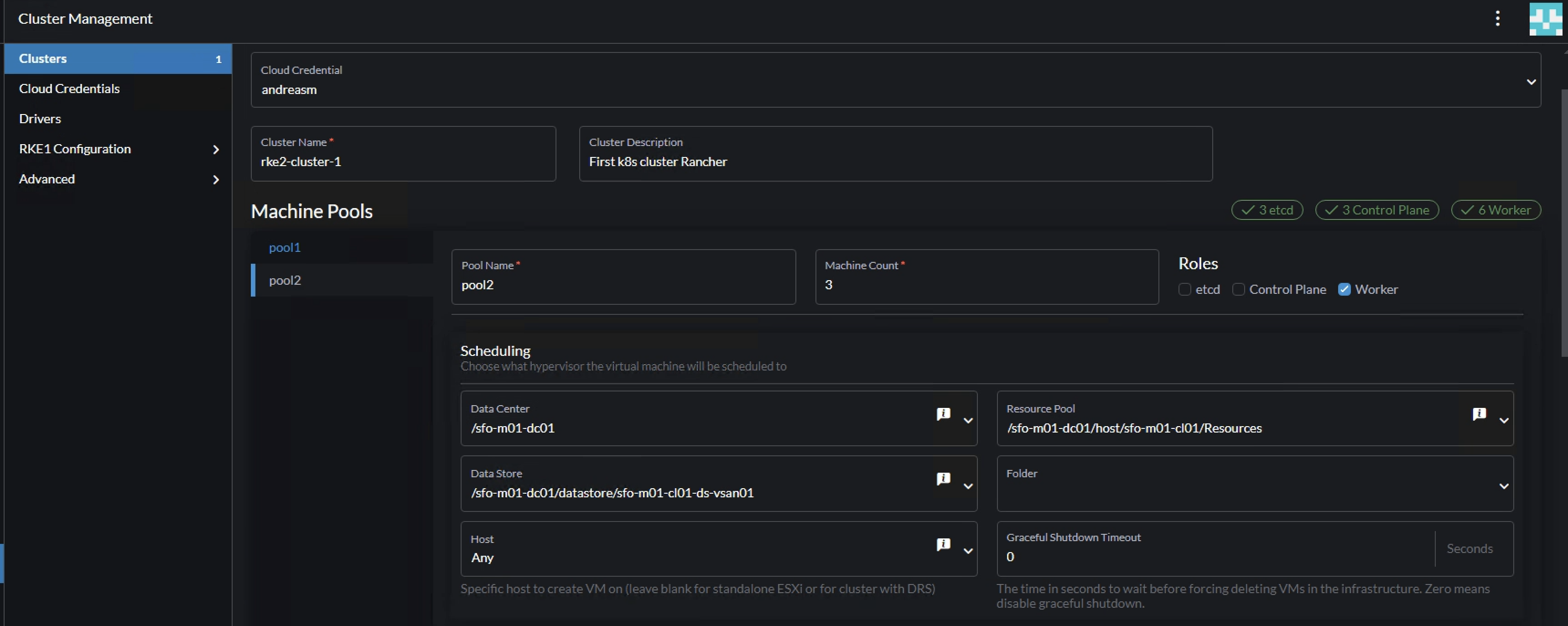
Task: Expand the Data Store dropdown
Action: pos(968,486)
